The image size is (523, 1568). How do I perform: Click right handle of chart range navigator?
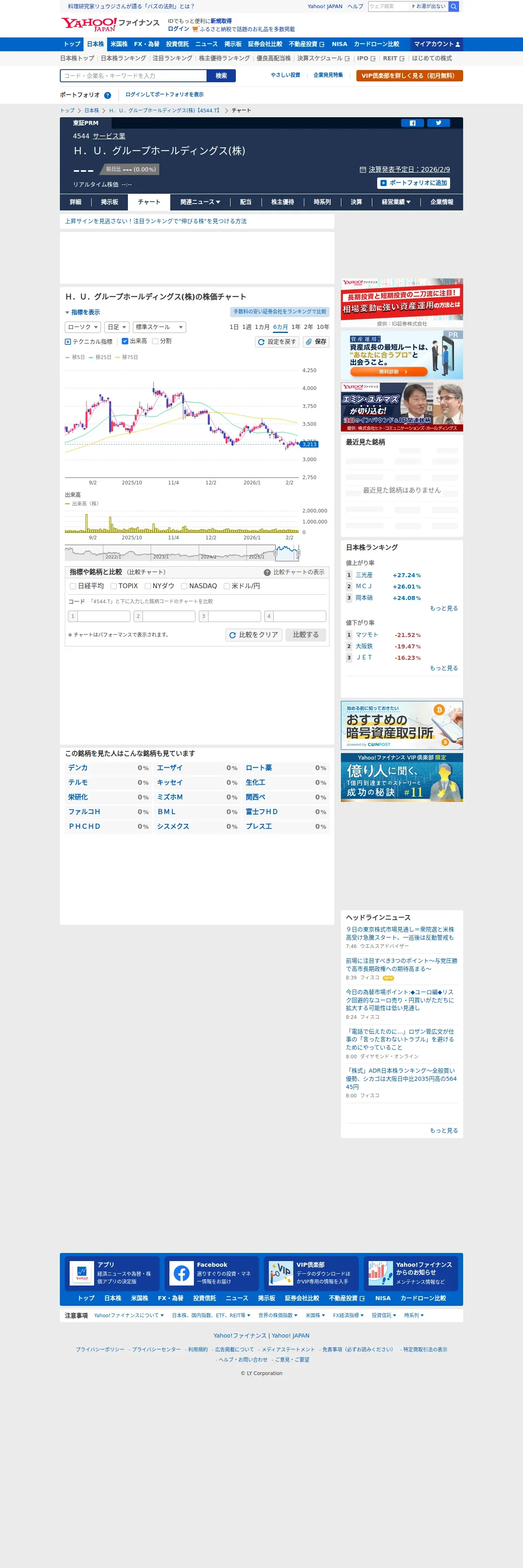pos(298,553)
